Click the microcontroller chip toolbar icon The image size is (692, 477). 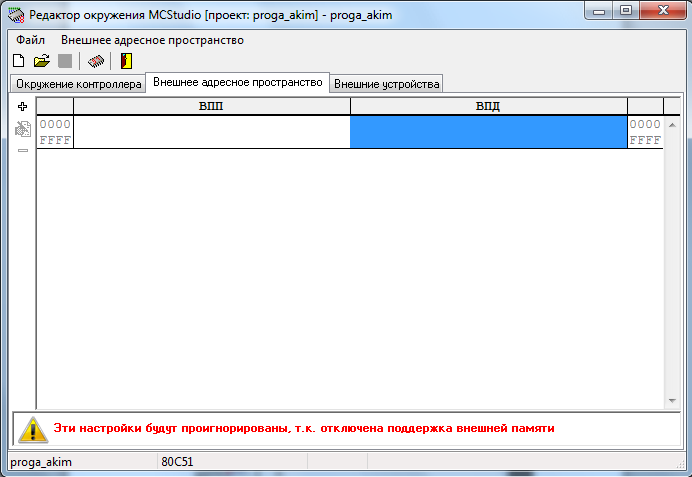pyautogui.click(x=96, y=61)
